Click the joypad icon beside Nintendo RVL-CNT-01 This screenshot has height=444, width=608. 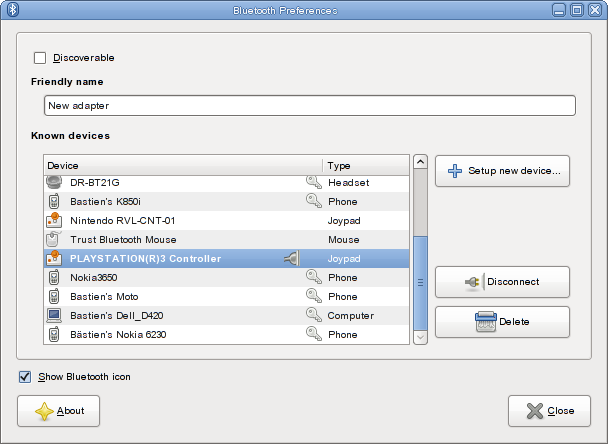click(x=54, y=220)
